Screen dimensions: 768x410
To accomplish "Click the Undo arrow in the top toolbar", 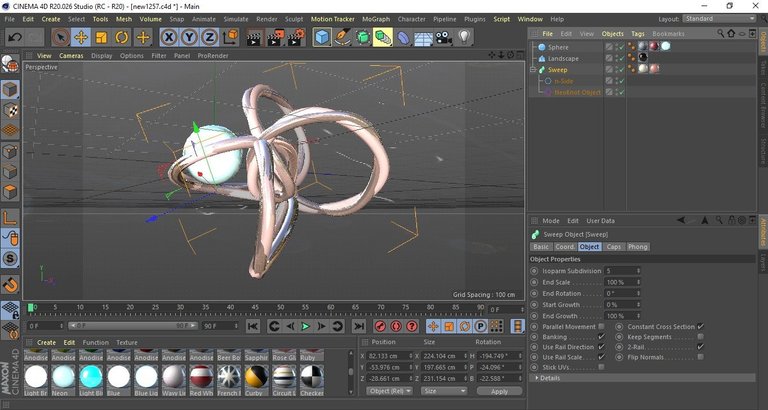I will point(15,37).
